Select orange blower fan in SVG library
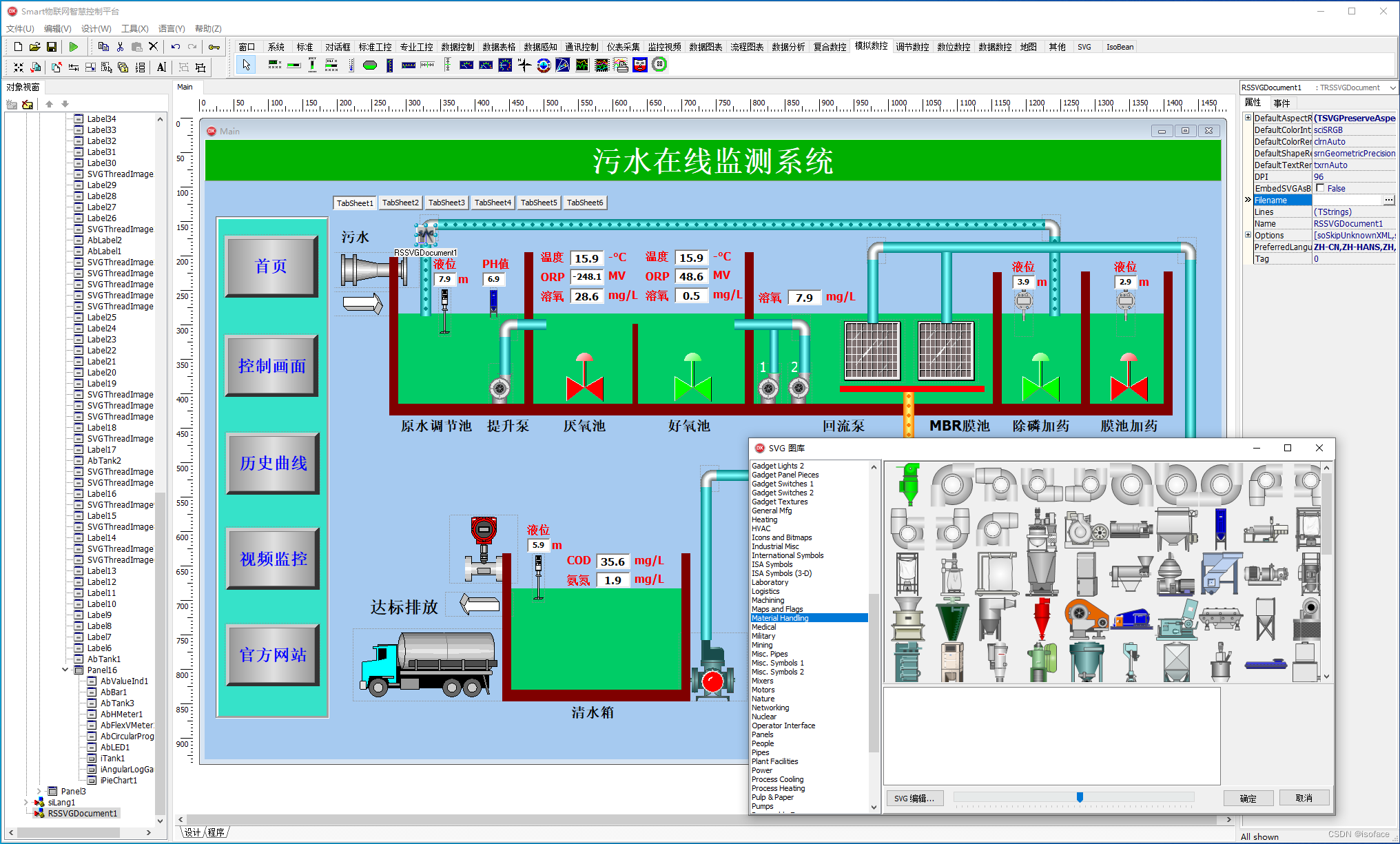This screenshot has width=1400, height=844. tap(1086, 617)
